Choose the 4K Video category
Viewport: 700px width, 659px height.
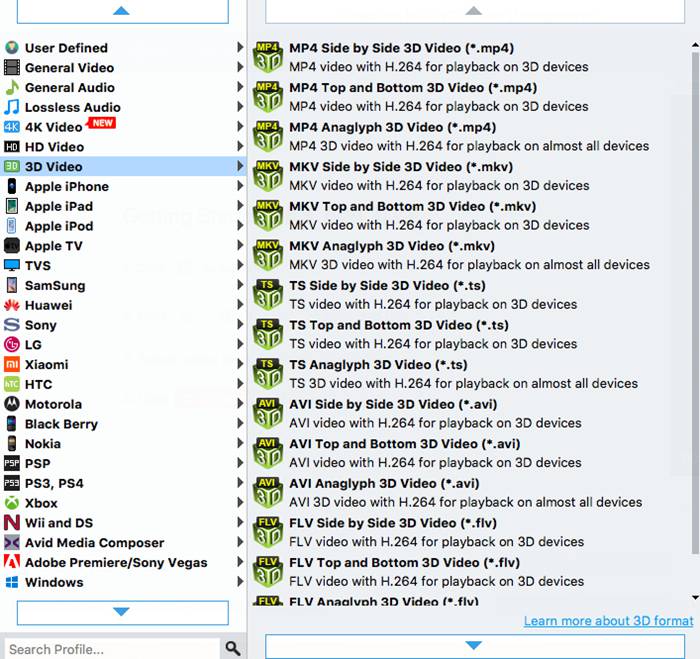[123, 127]
